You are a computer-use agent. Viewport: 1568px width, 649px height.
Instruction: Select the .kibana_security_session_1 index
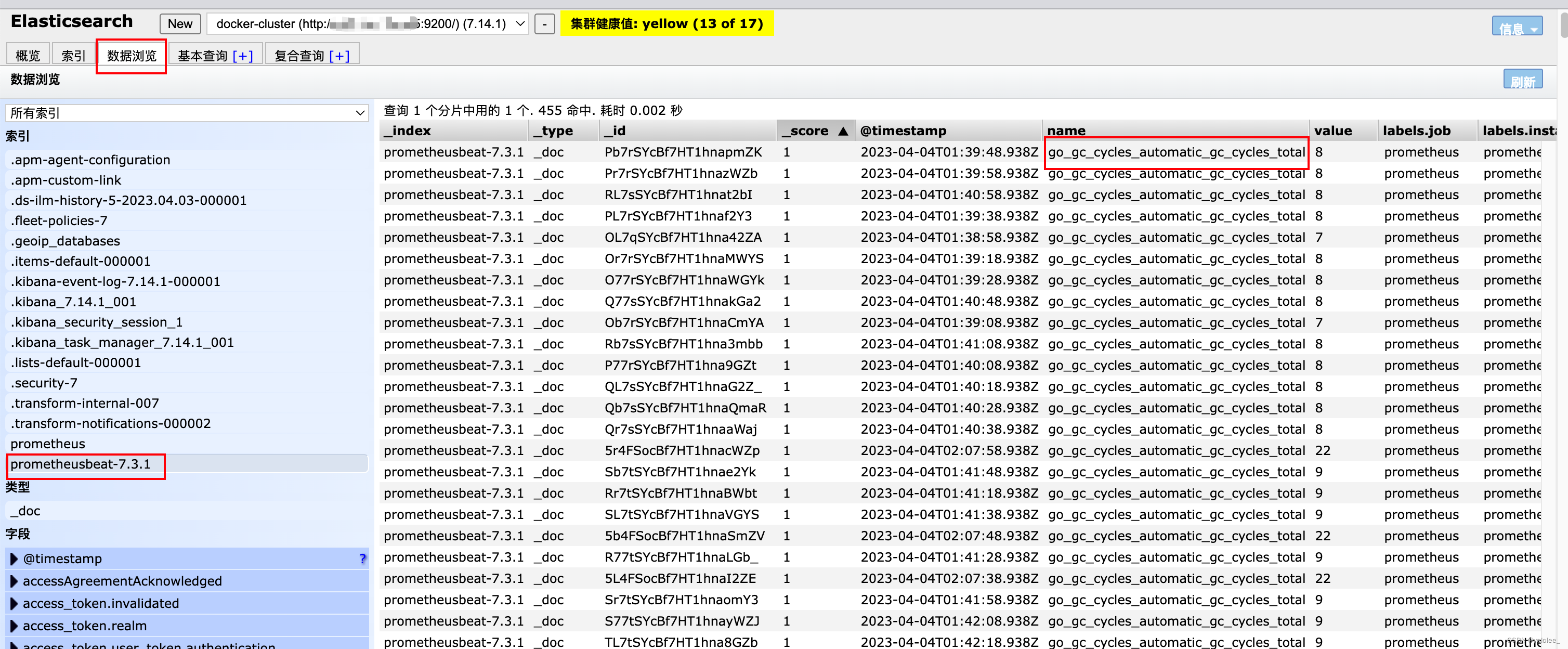(x=187, y=322)
